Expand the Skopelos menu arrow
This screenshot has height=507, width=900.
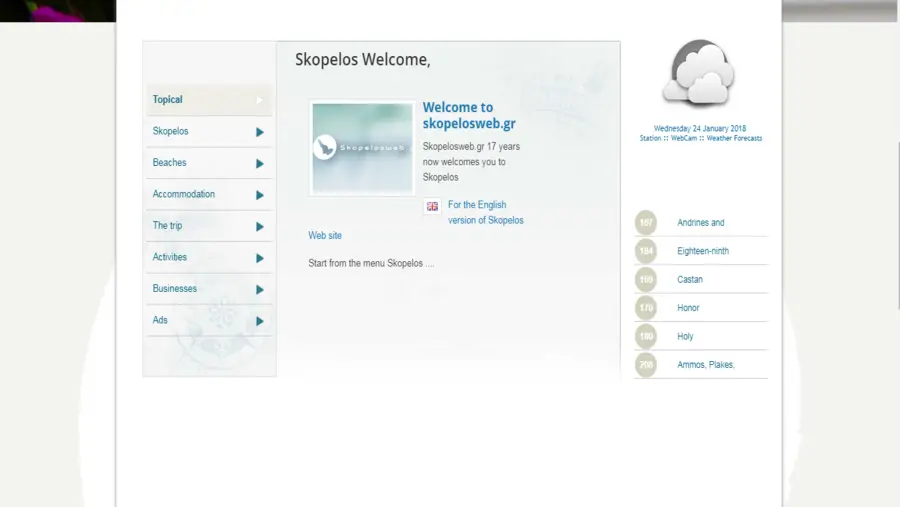click(x=260, y=132)
